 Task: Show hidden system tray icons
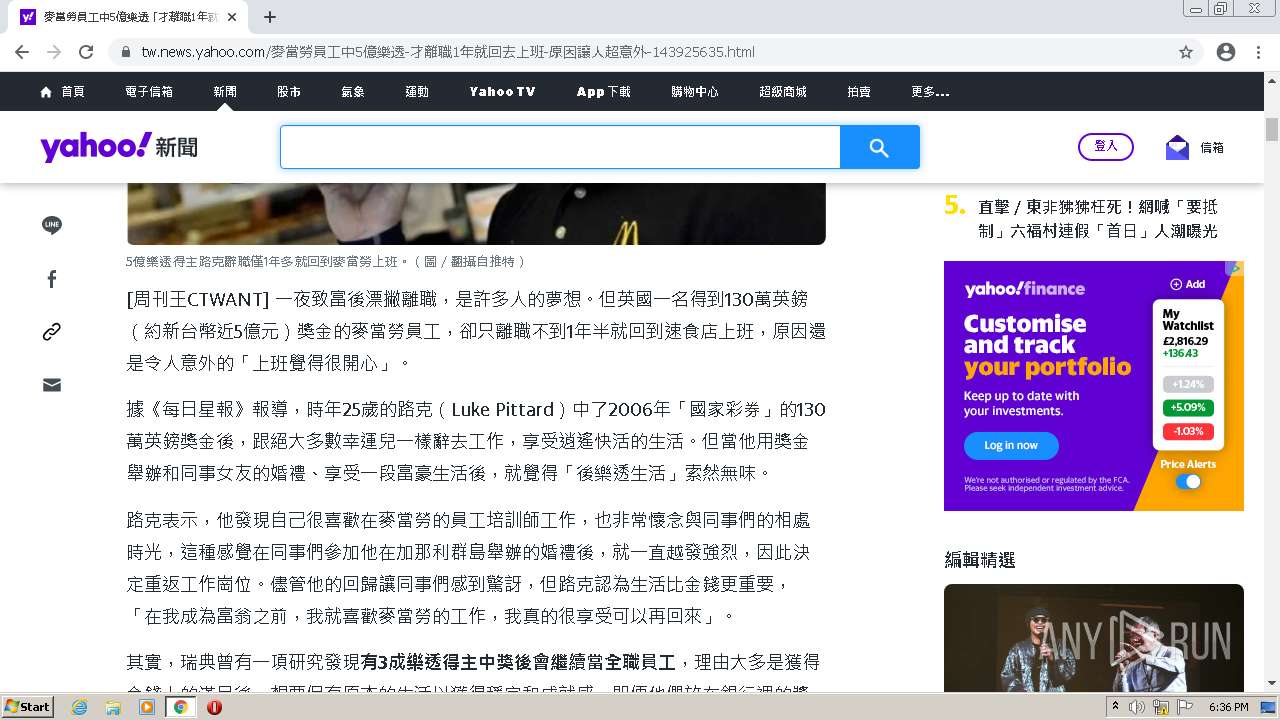click(1115, 707)
